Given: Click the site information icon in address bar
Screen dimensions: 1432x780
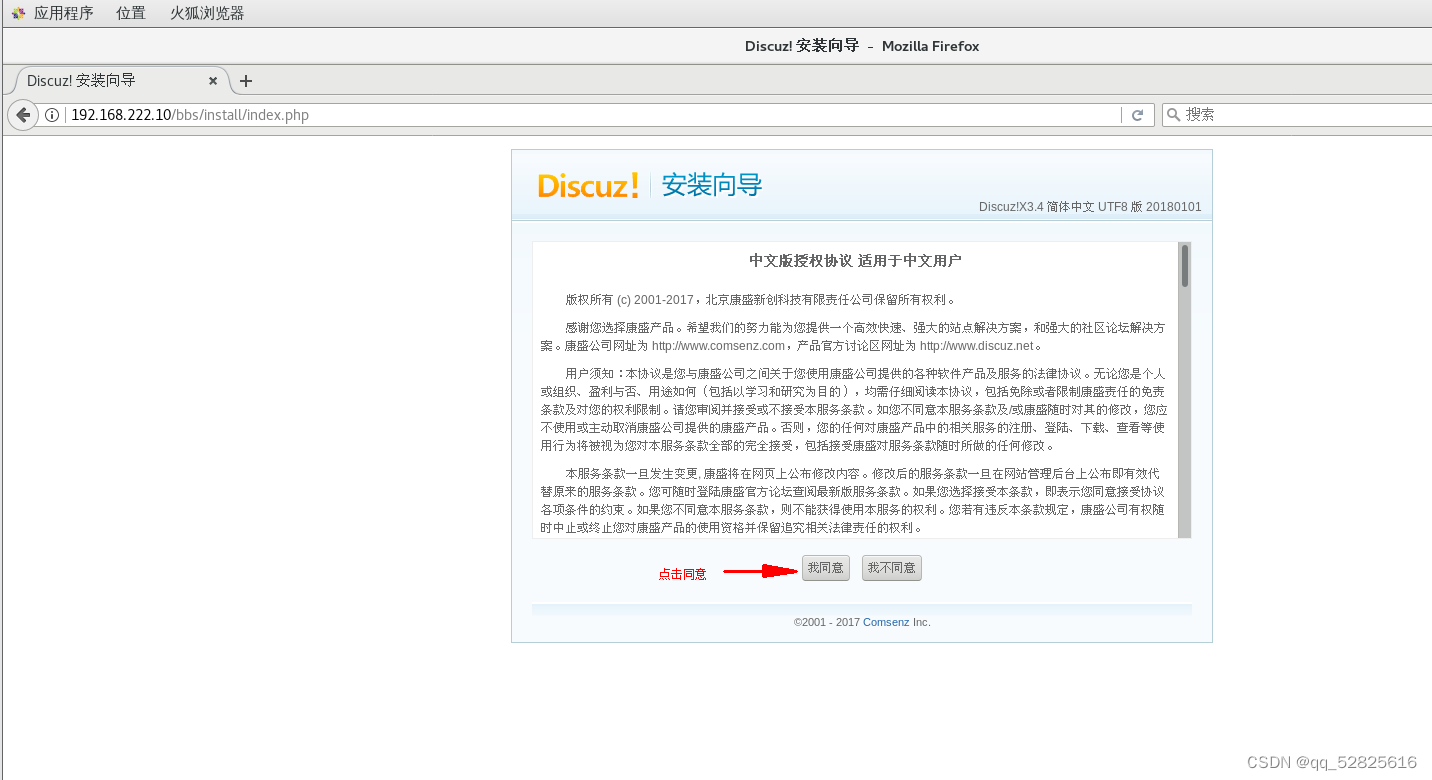Looking at the screenshot, I should pos(52,115).
